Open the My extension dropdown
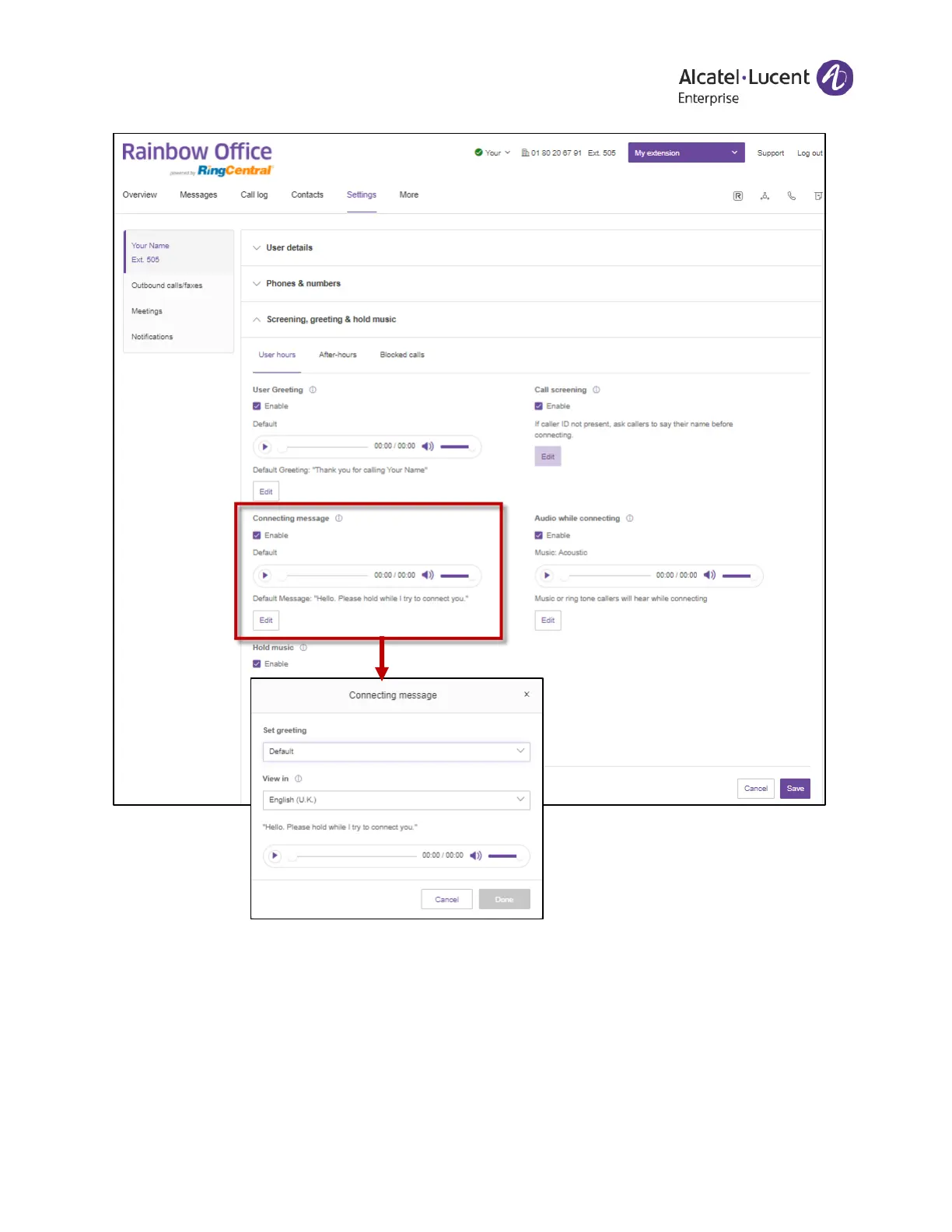952x1232 pixels. point(686,152)
